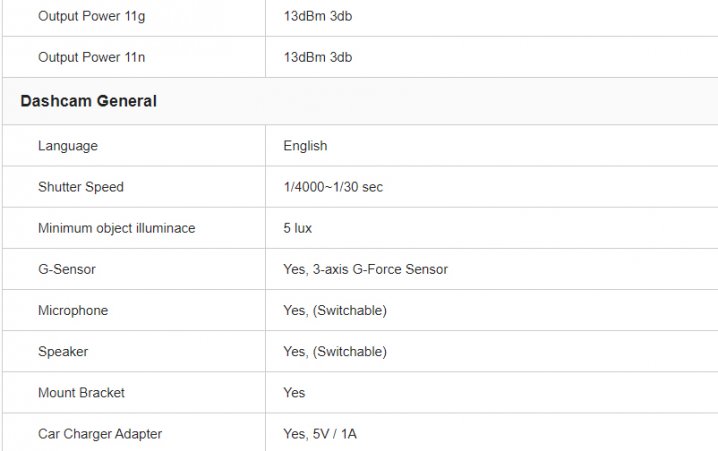Click the Car Charger Adapter label
Viewport: 718px width, 451px height.
click(x=100, y=434)
